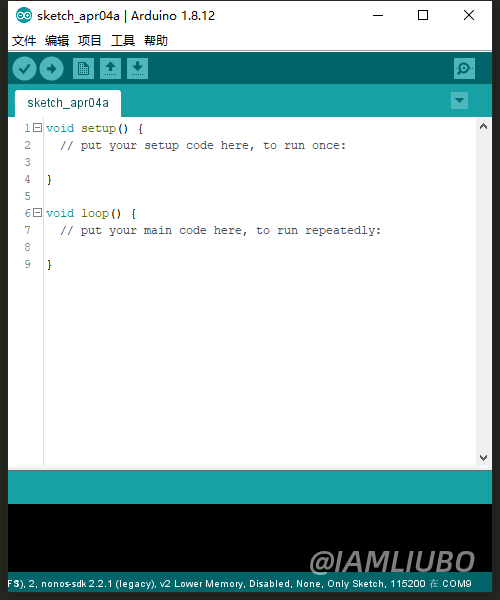Open the tab options dropdown arrow
The height and width of the screenshot is (600, 500).
(459, 101)
